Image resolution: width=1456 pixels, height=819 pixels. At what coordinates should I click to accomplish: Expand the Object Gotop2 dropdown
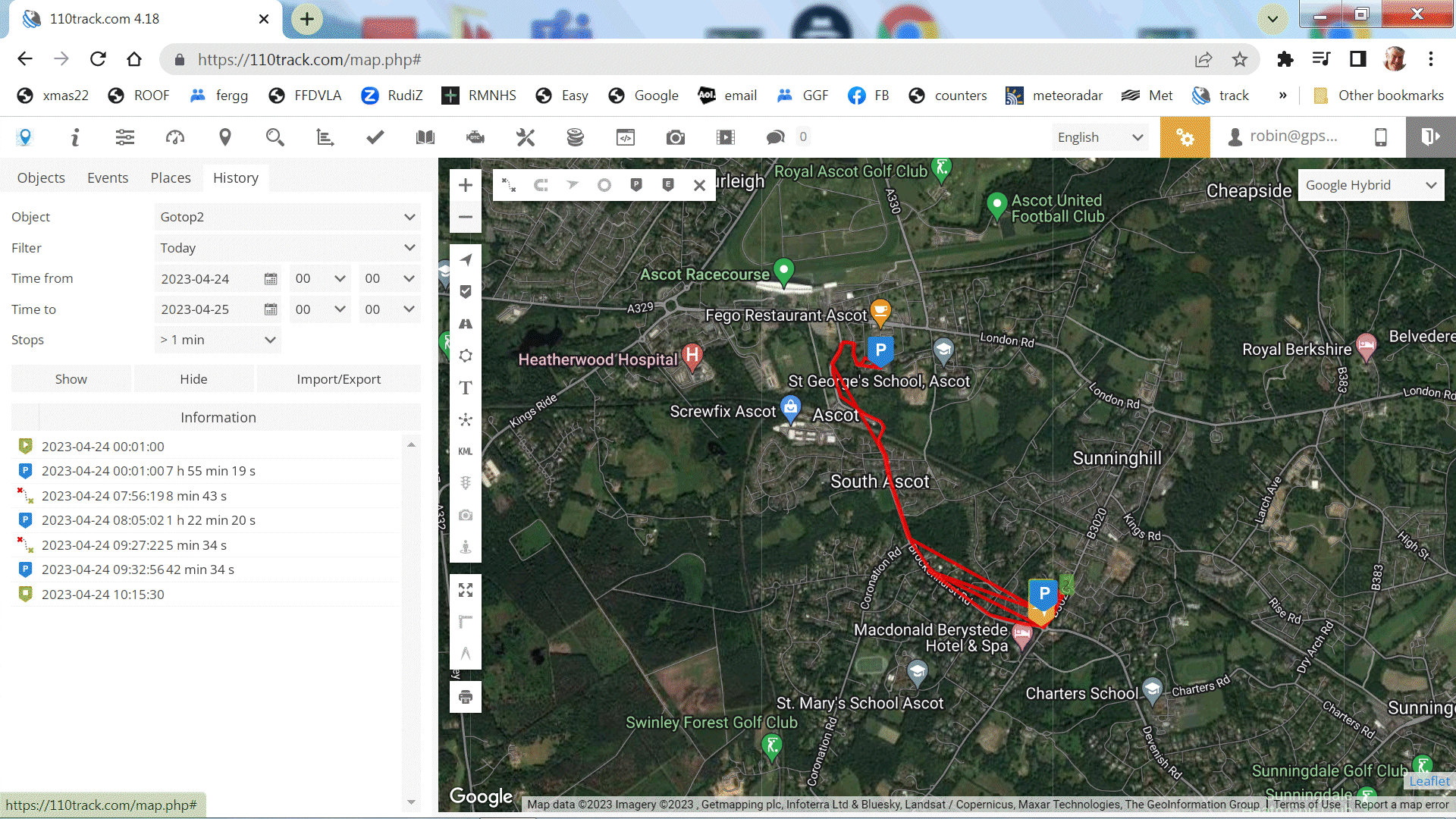[287, 217]
